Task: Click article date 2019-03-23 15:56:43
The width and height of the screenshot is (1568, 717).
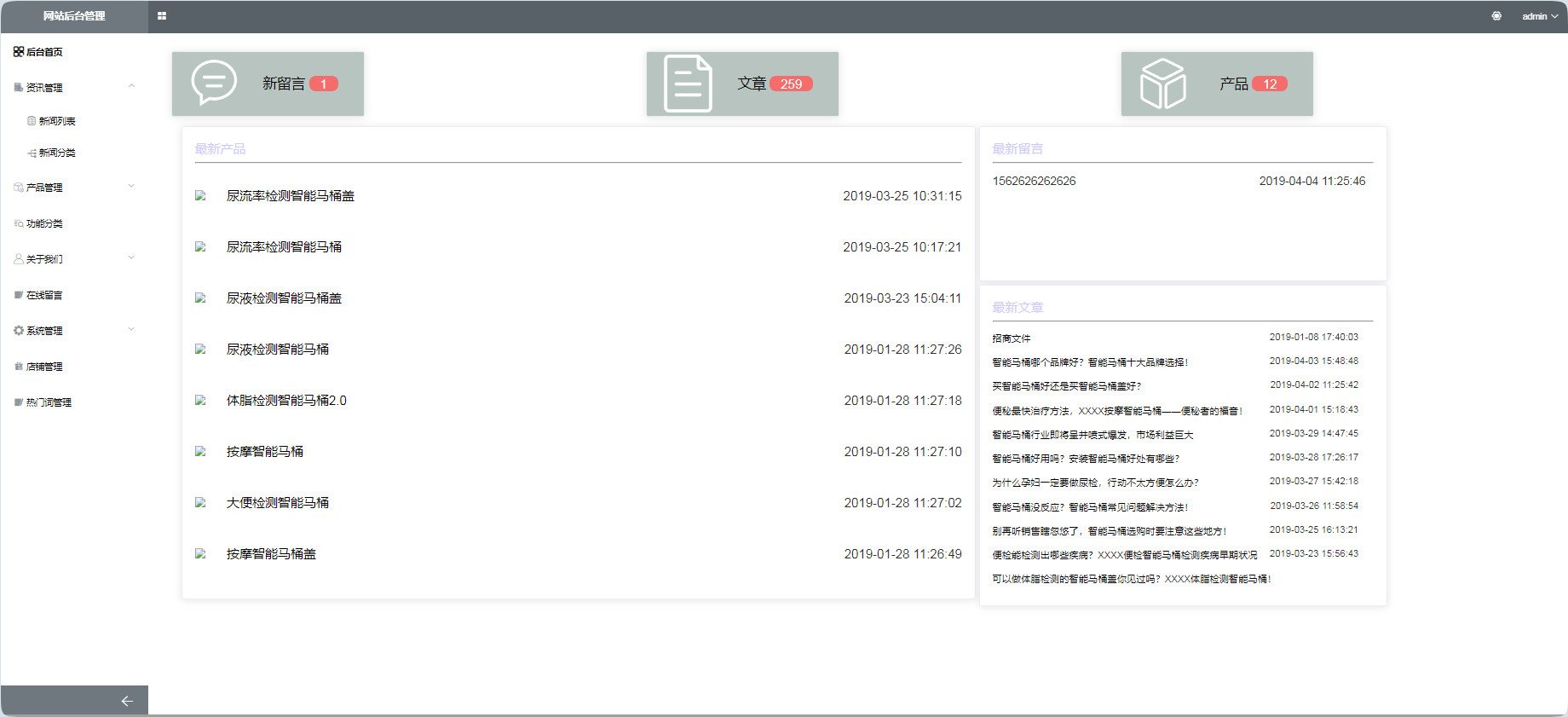Action: point(1314,553)
